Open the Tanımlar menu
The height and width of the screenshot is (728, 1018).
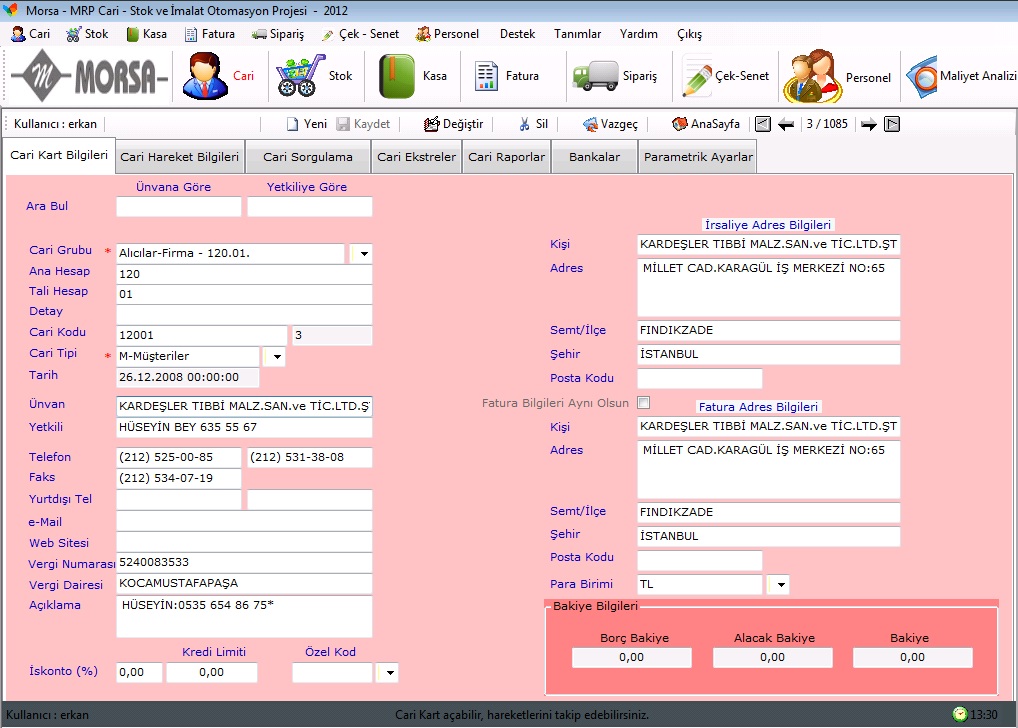577,34
